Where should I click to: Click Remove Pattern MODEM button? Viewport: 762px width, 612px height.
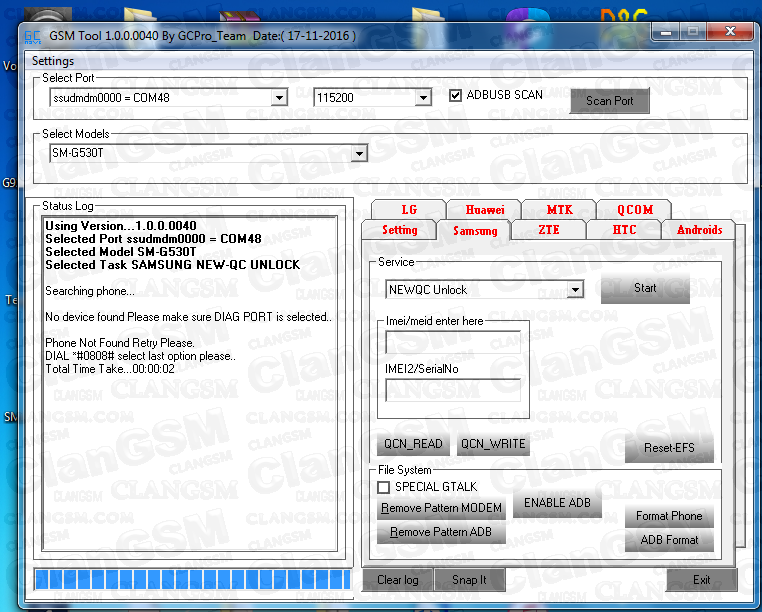click(x=441, y=508)
